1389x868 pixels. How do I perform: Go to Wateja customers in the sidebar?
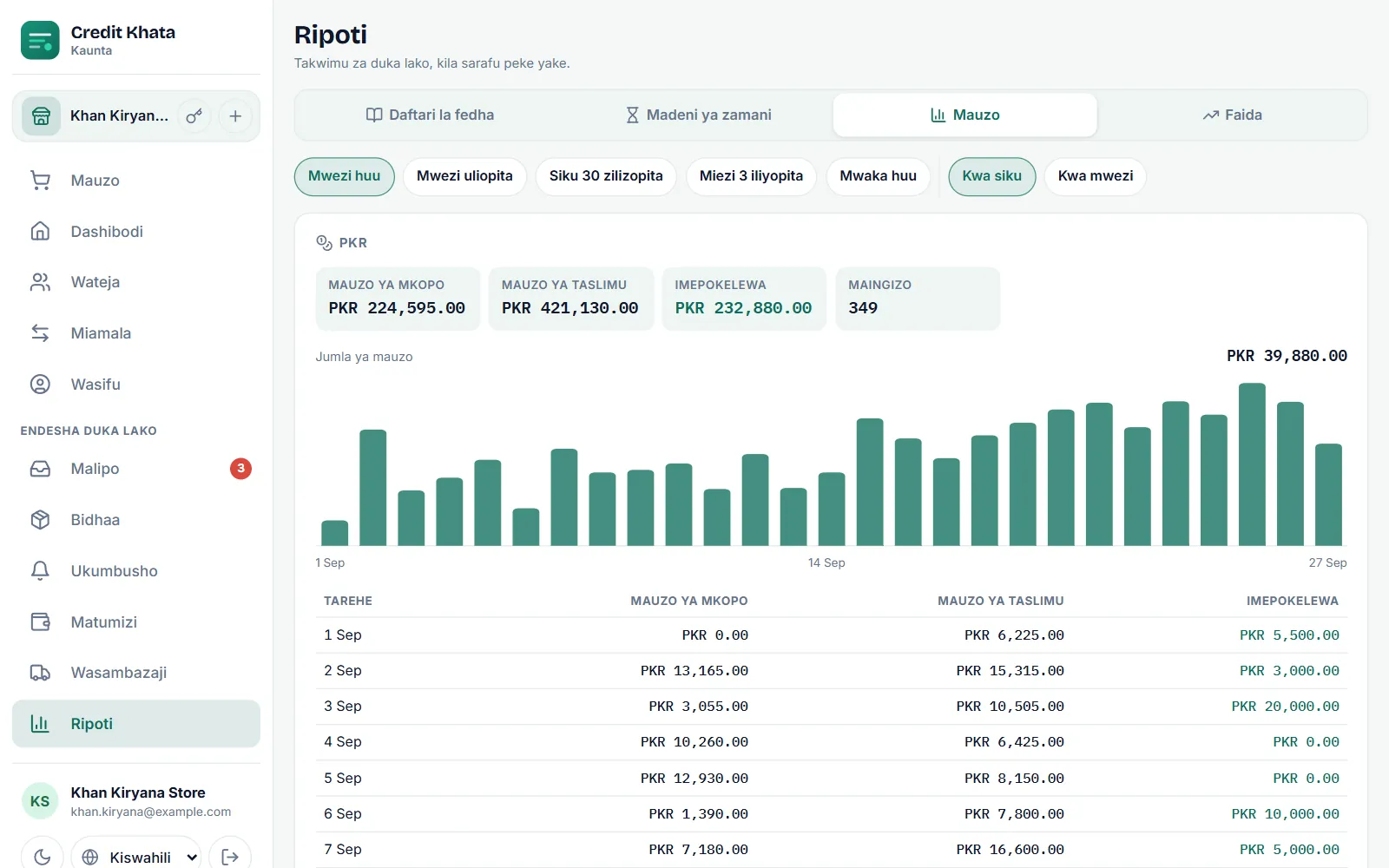pyautogui.click(x=136, y=282)
